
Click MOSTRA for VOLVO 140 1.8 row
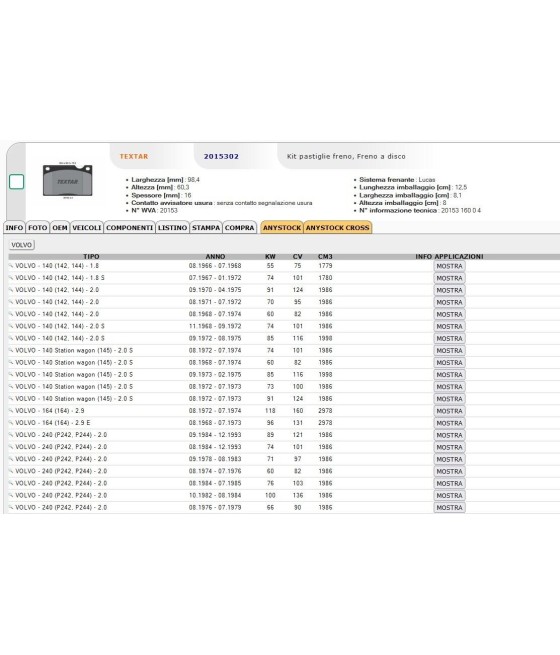[449, 266]
